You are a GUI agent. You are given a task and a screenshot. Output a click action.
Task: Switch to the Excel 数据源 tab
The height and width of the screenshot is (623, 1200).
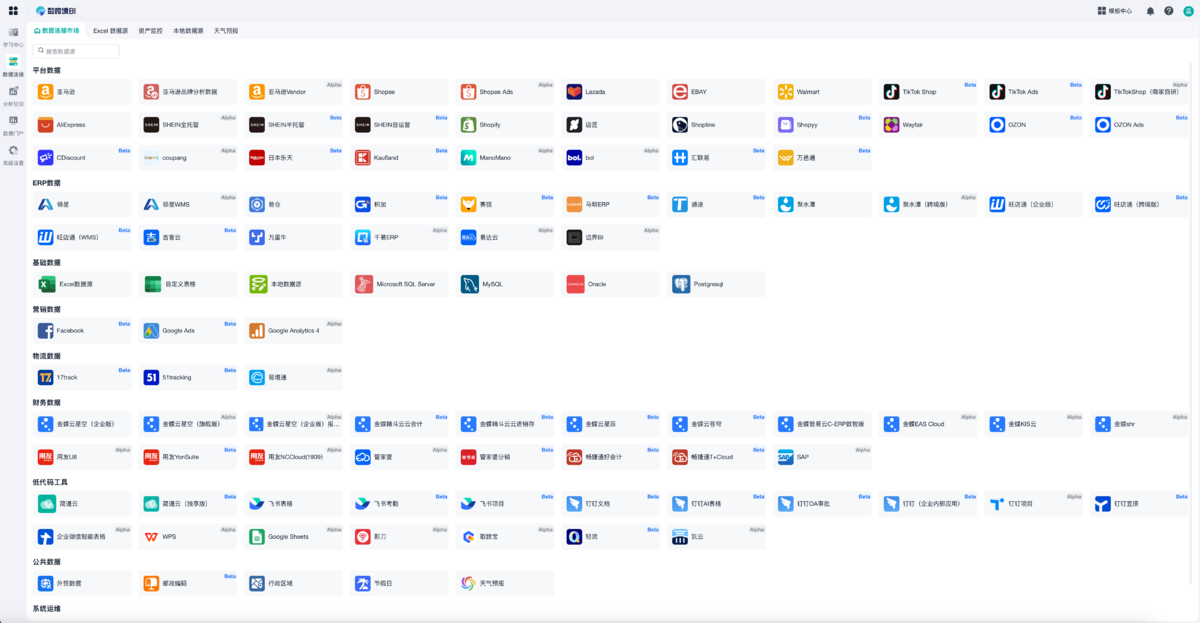click(111, 31)
